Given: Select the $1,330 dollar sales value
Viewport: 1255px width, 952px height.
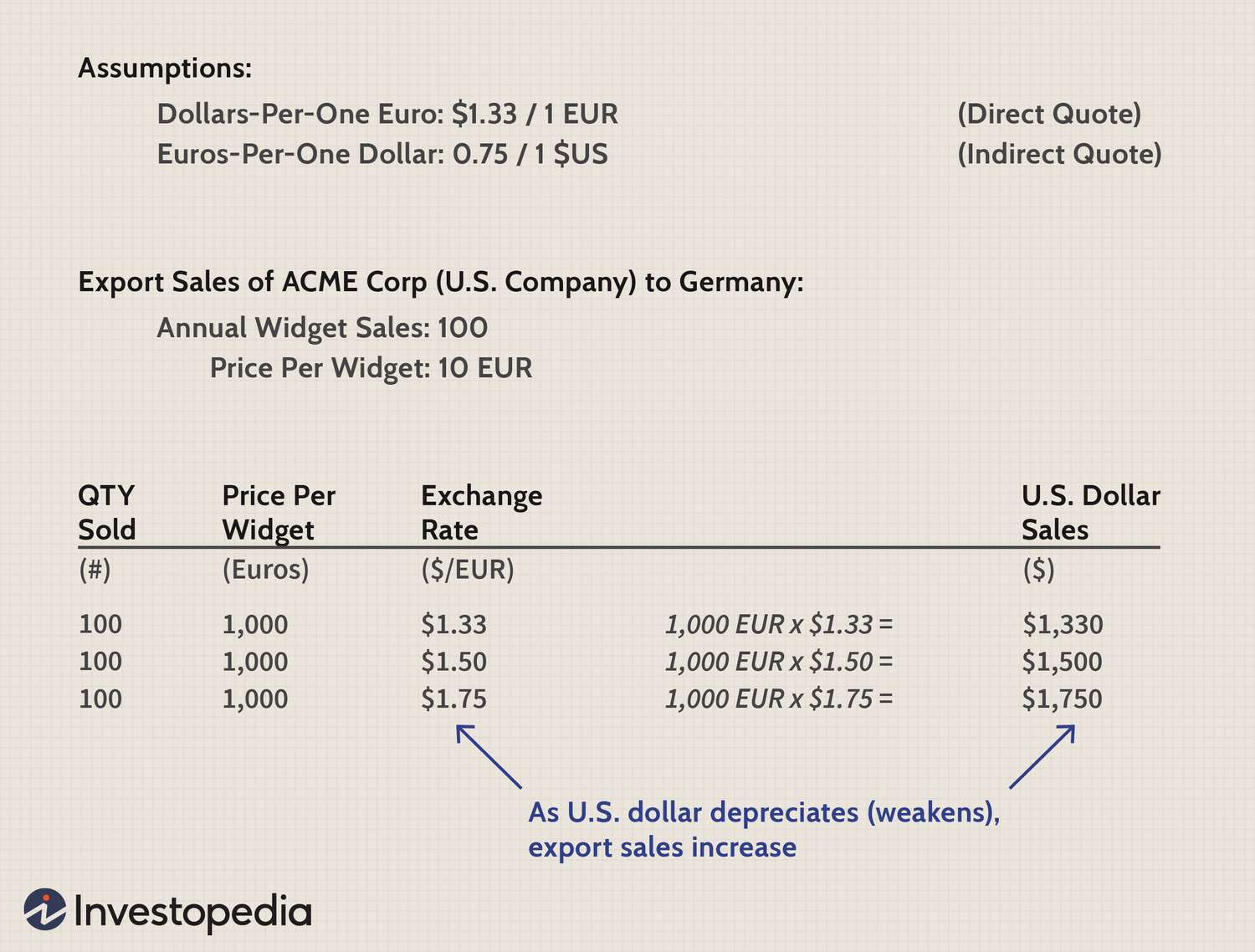Looking at the screenshot, I should 1062,624.
